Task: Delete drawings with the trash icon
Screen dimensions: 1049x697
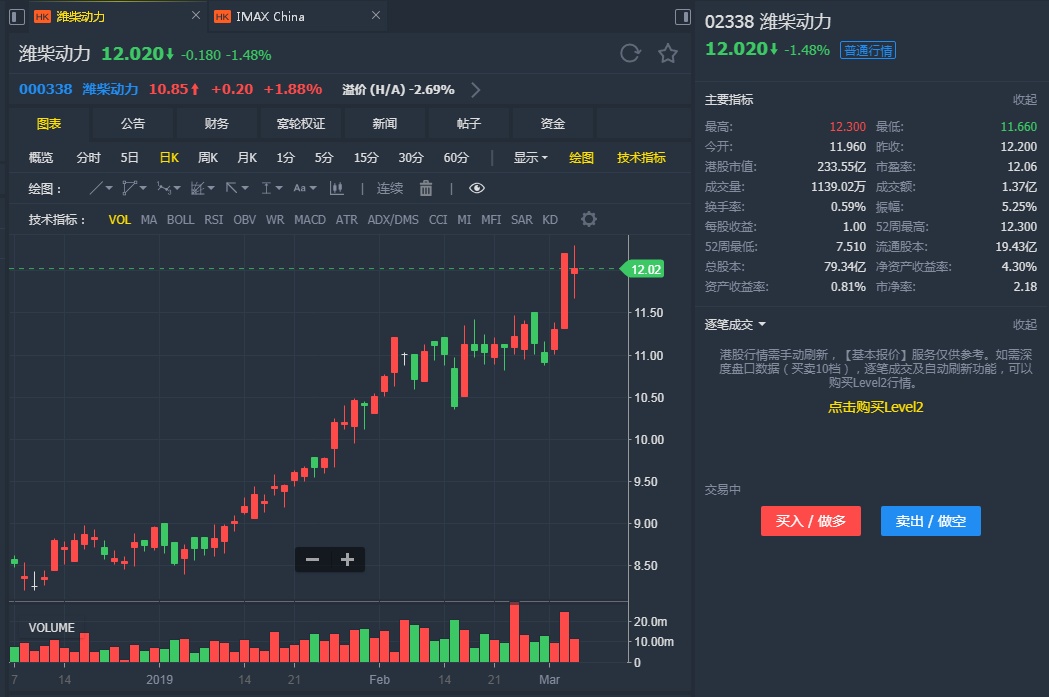Action: tap(426, 188)
